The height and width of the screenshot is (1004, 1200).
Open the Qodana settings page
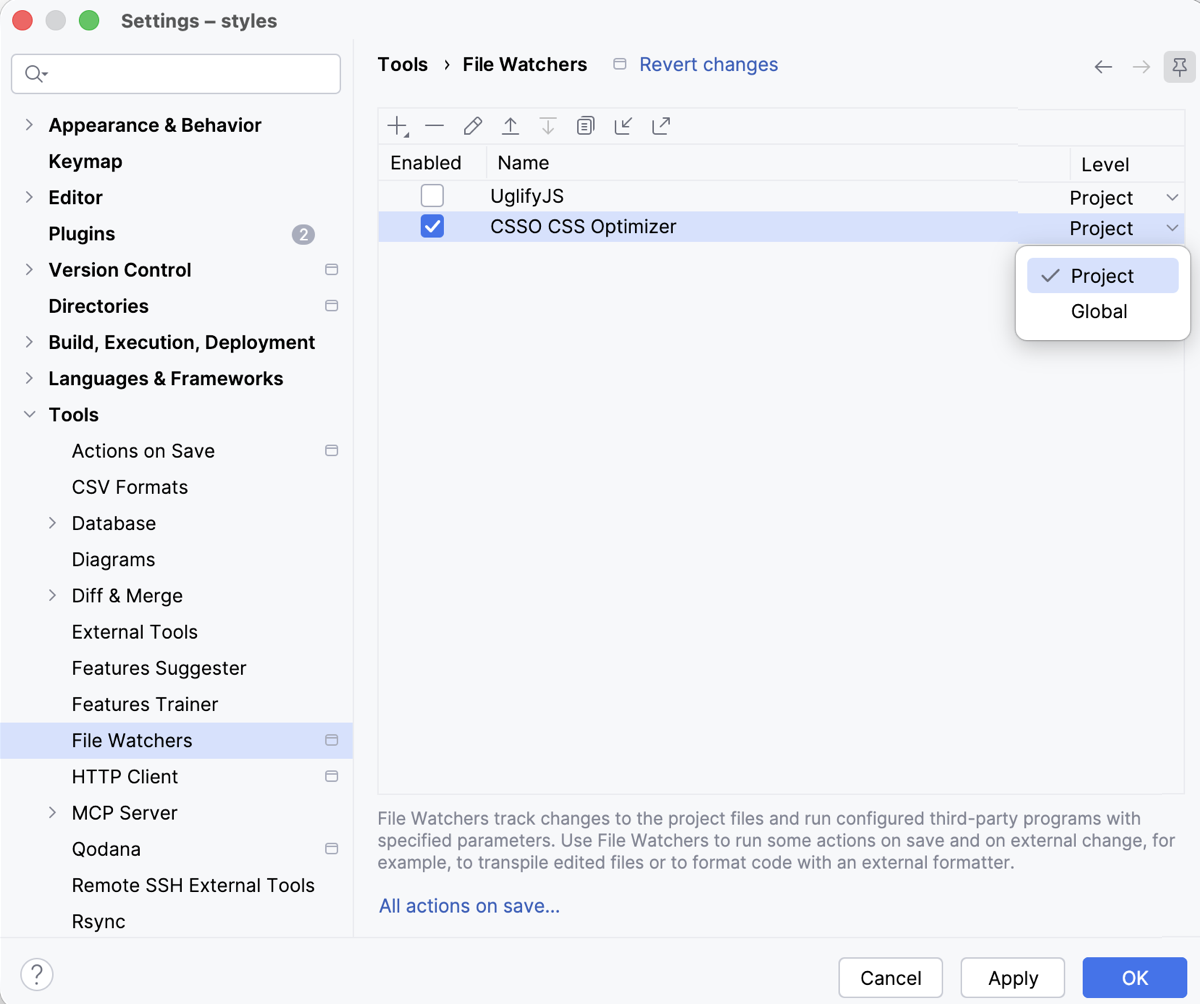point(106,849)
